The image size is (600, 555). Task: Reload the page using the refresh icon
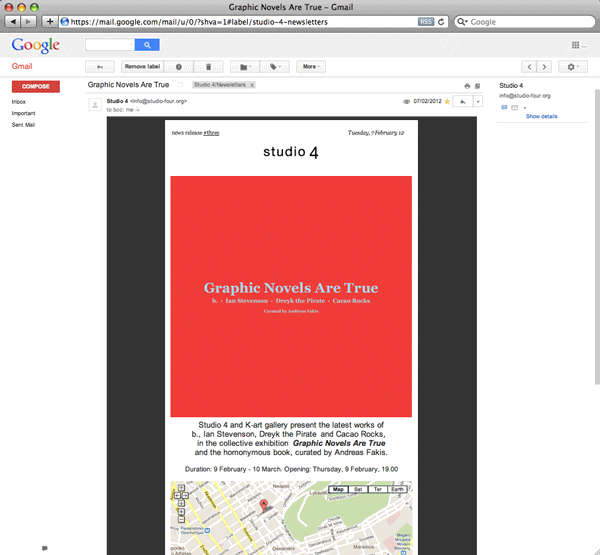[x=441, y=22]
